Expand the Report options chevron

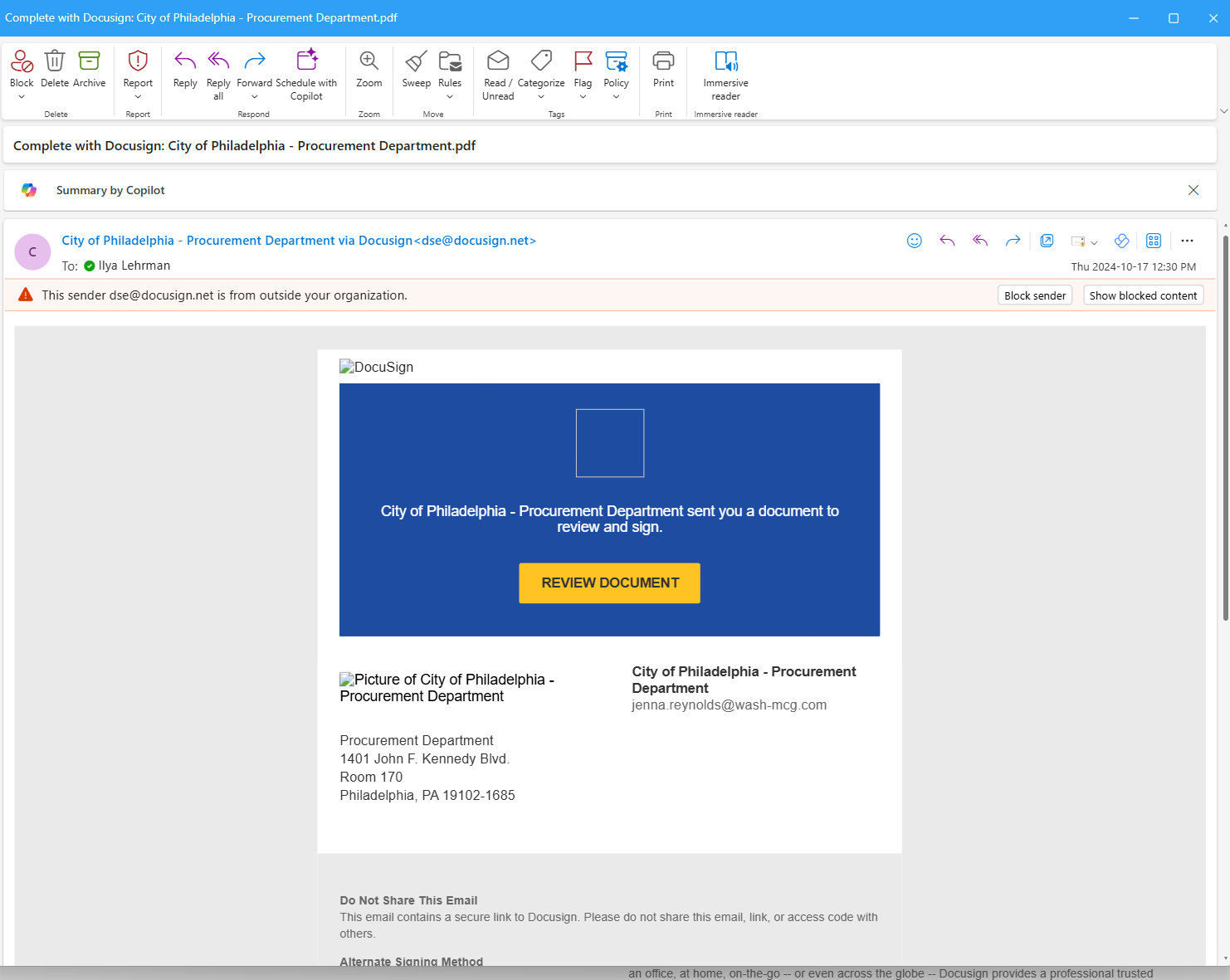[137, 95]
